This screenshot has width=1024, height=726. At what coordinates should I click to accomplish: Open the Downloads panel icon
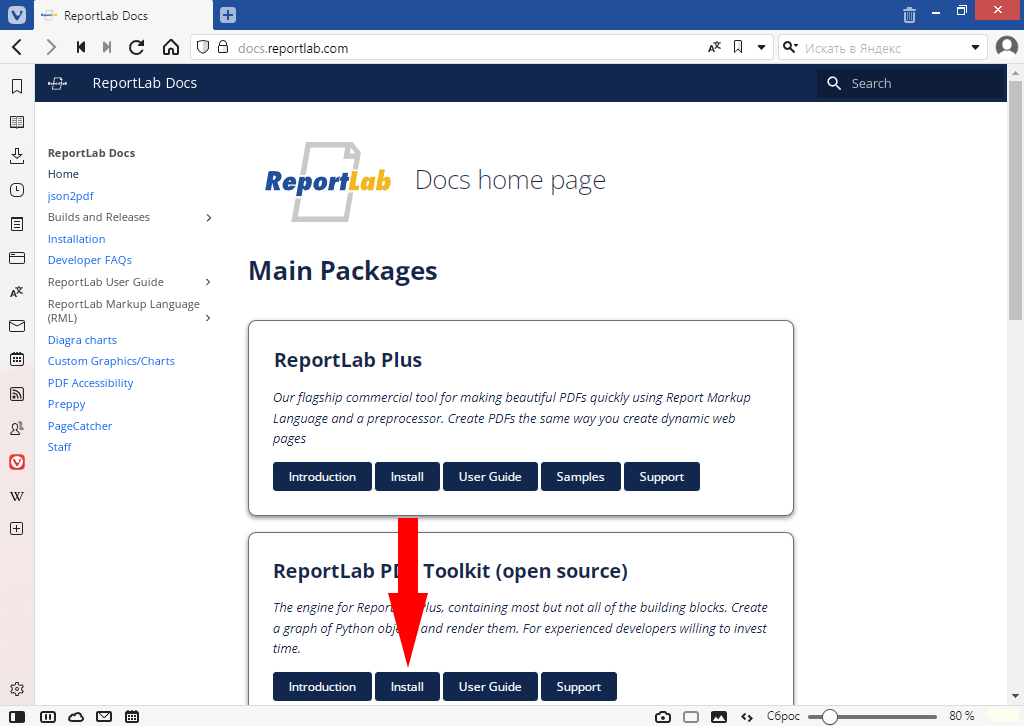[16, 156]
